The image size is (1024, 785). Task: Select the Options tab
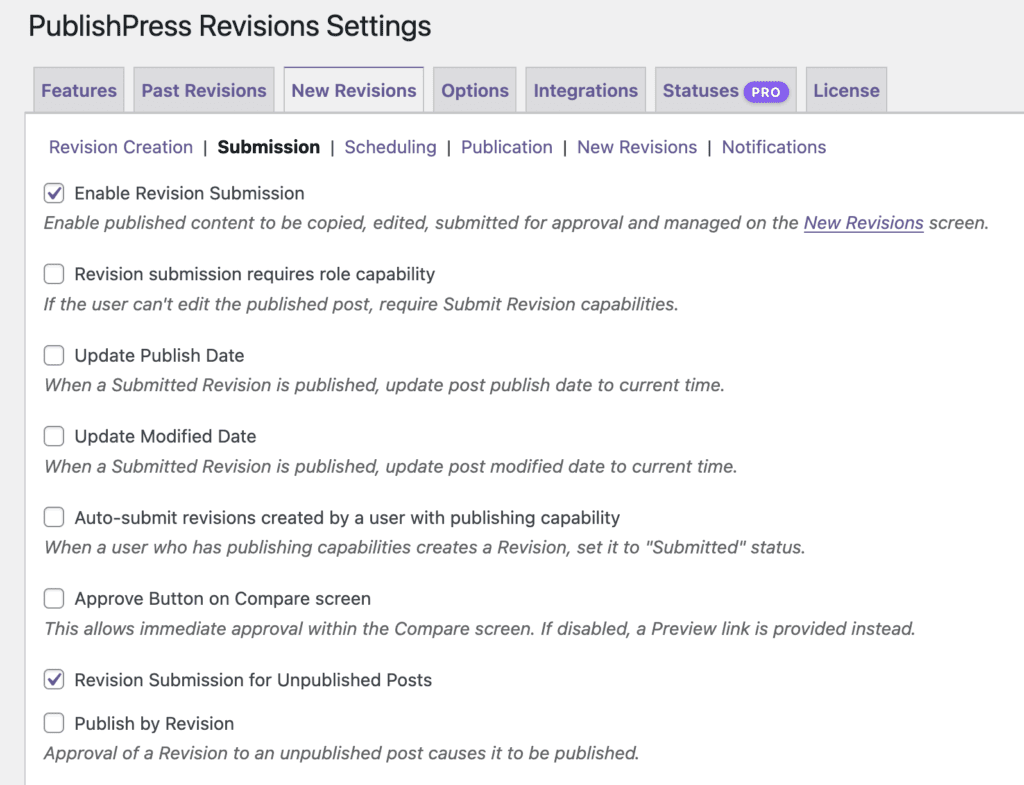[x=474, y=90]
